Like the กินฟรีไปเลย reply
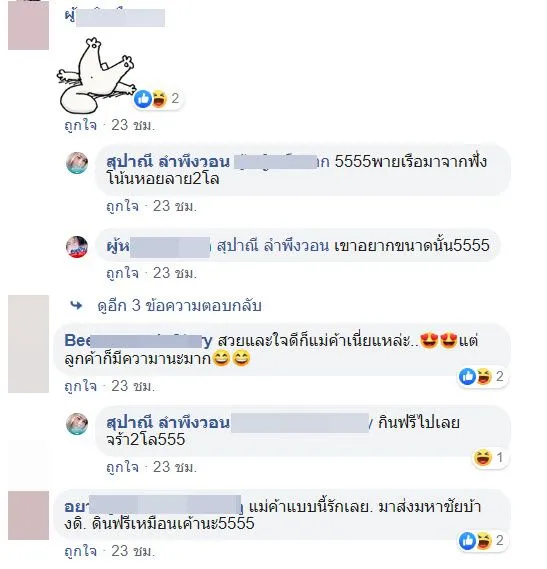 [x=122, y=467]
